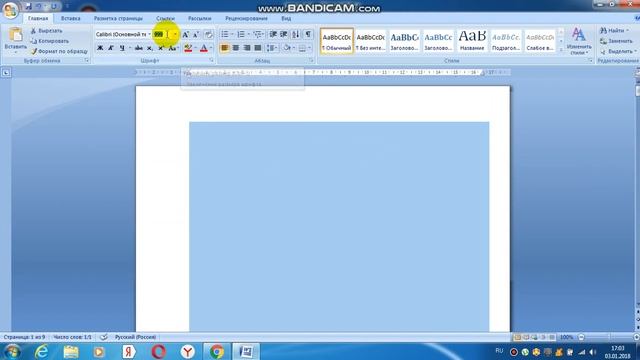Click font size input field
The height and width of the screenshot is (360, 640).
tap(162, 34)
